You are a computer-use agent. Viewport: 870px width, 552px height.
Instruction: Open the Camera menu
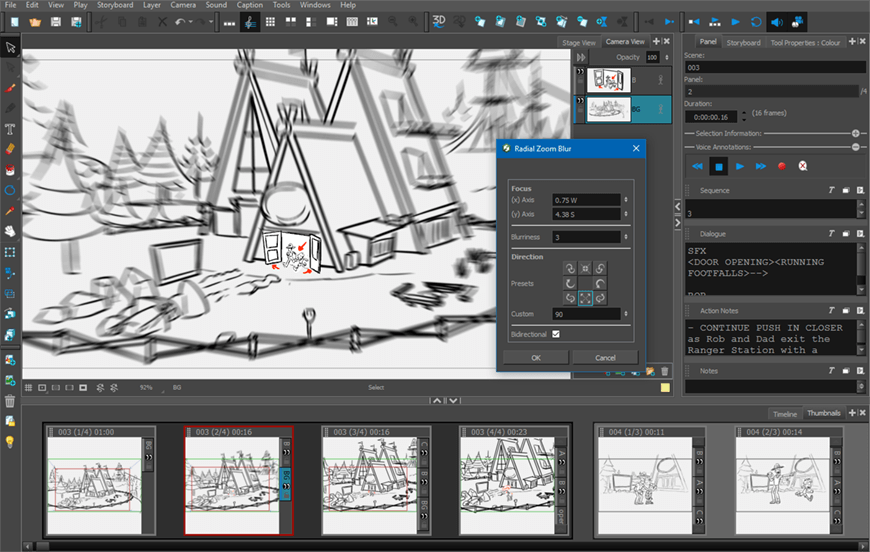pos(183,5)
